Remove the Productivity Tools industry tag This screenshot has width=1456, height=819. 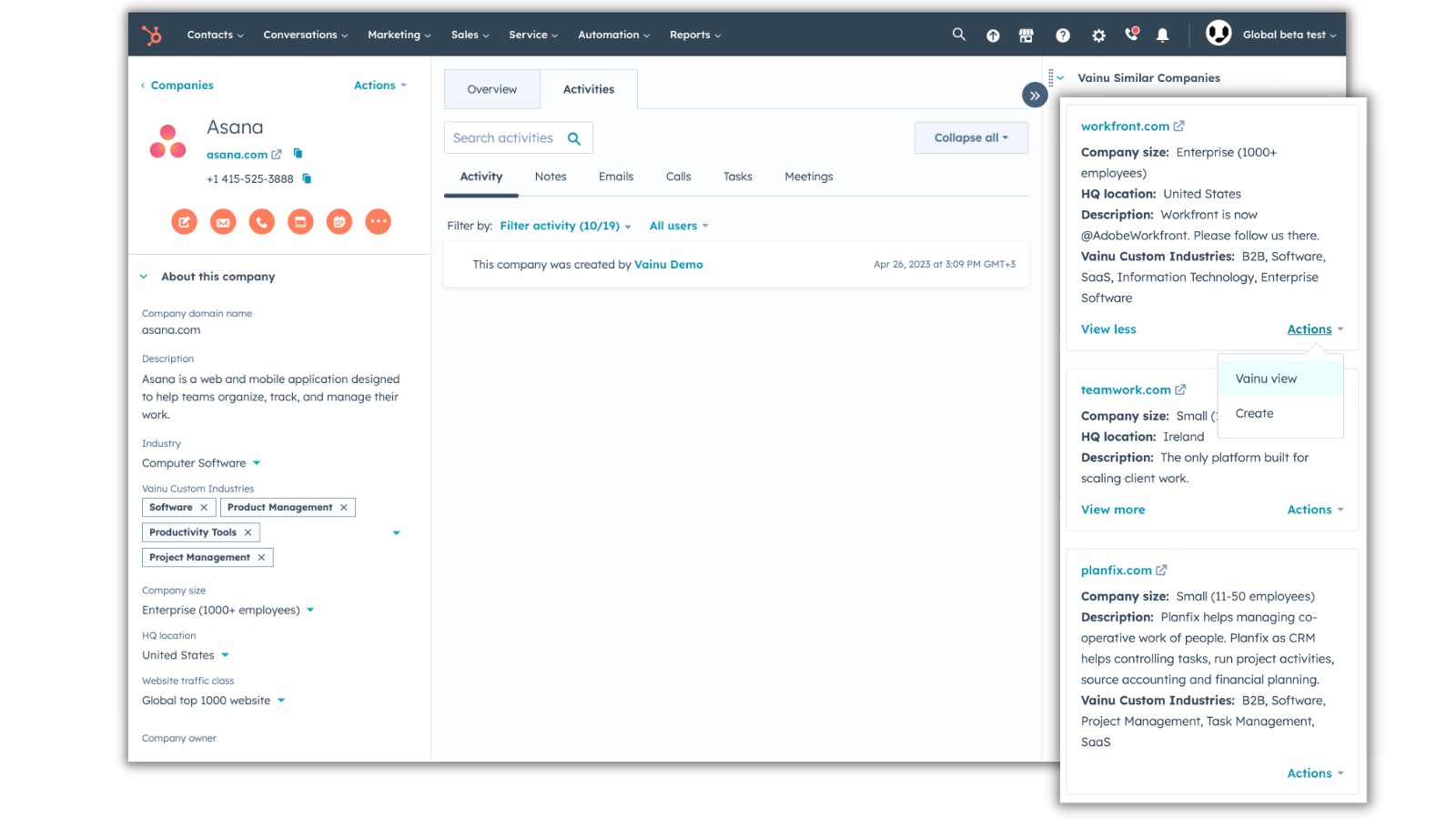click(x=248, y=532)
